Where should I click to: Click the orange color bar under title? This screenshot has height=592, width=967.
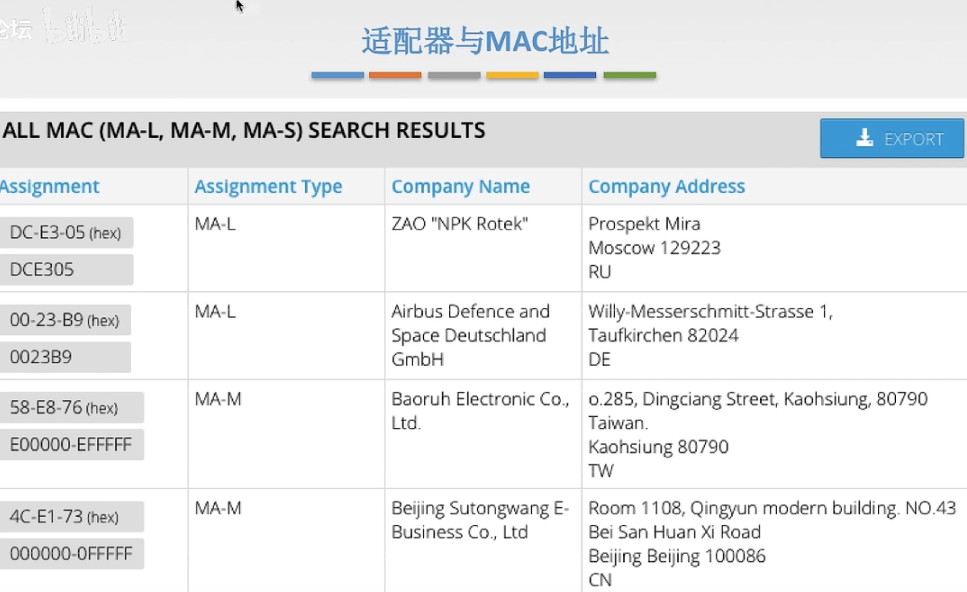click(x=395, y=75)
